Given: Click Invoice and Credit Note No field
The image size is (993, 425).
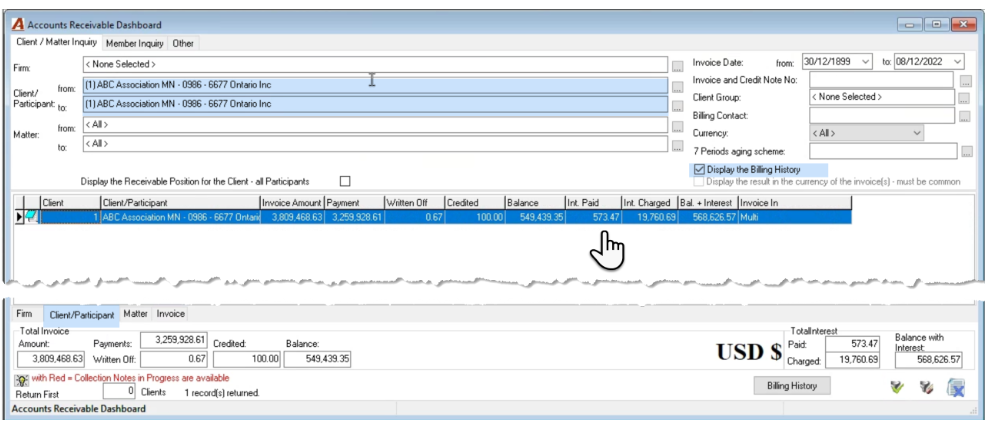Looking at the screenshot, I should tap(882, 80).
